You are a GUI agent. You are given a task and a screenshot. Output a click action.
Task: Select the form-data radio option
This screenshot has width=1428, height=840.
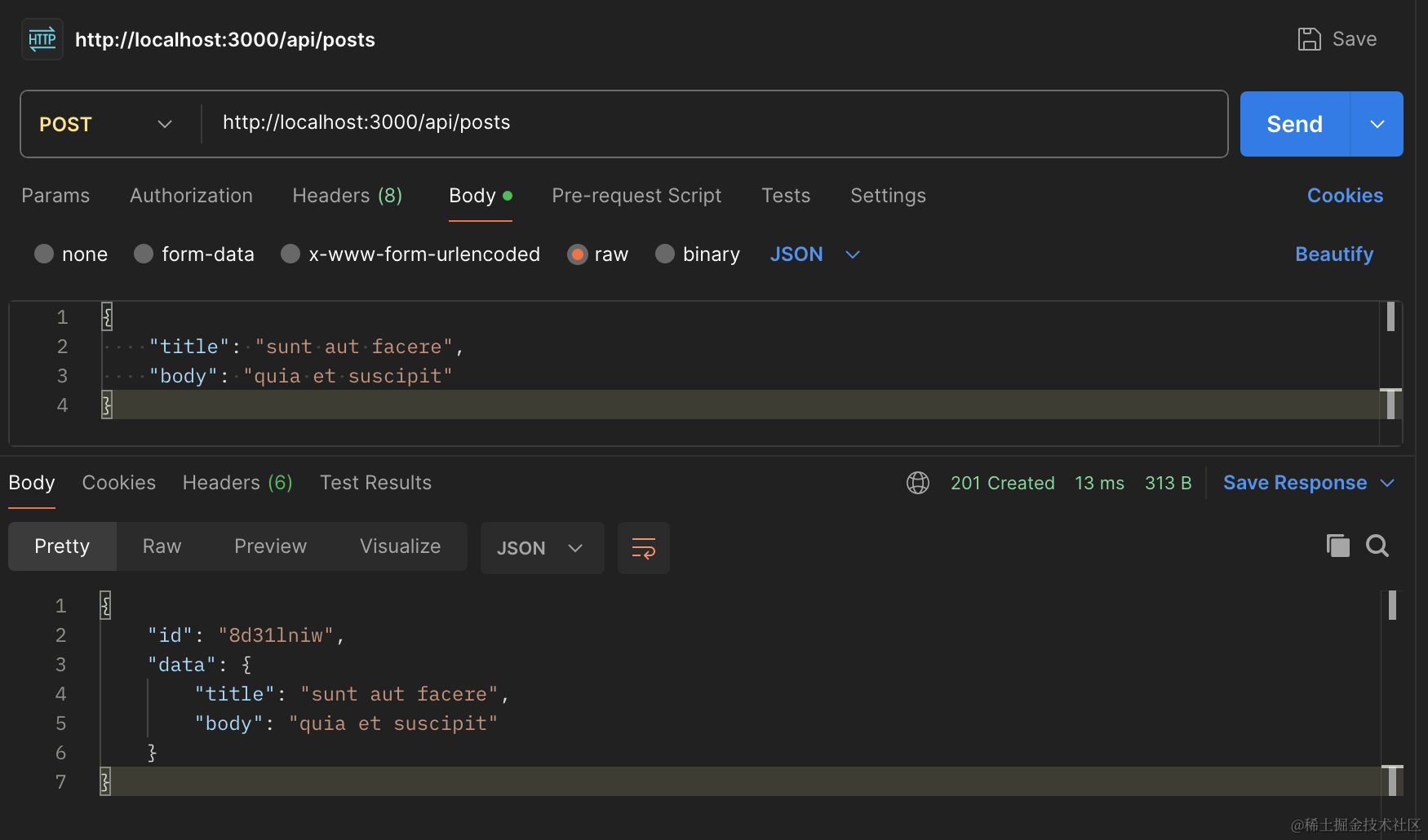[144, 254]
